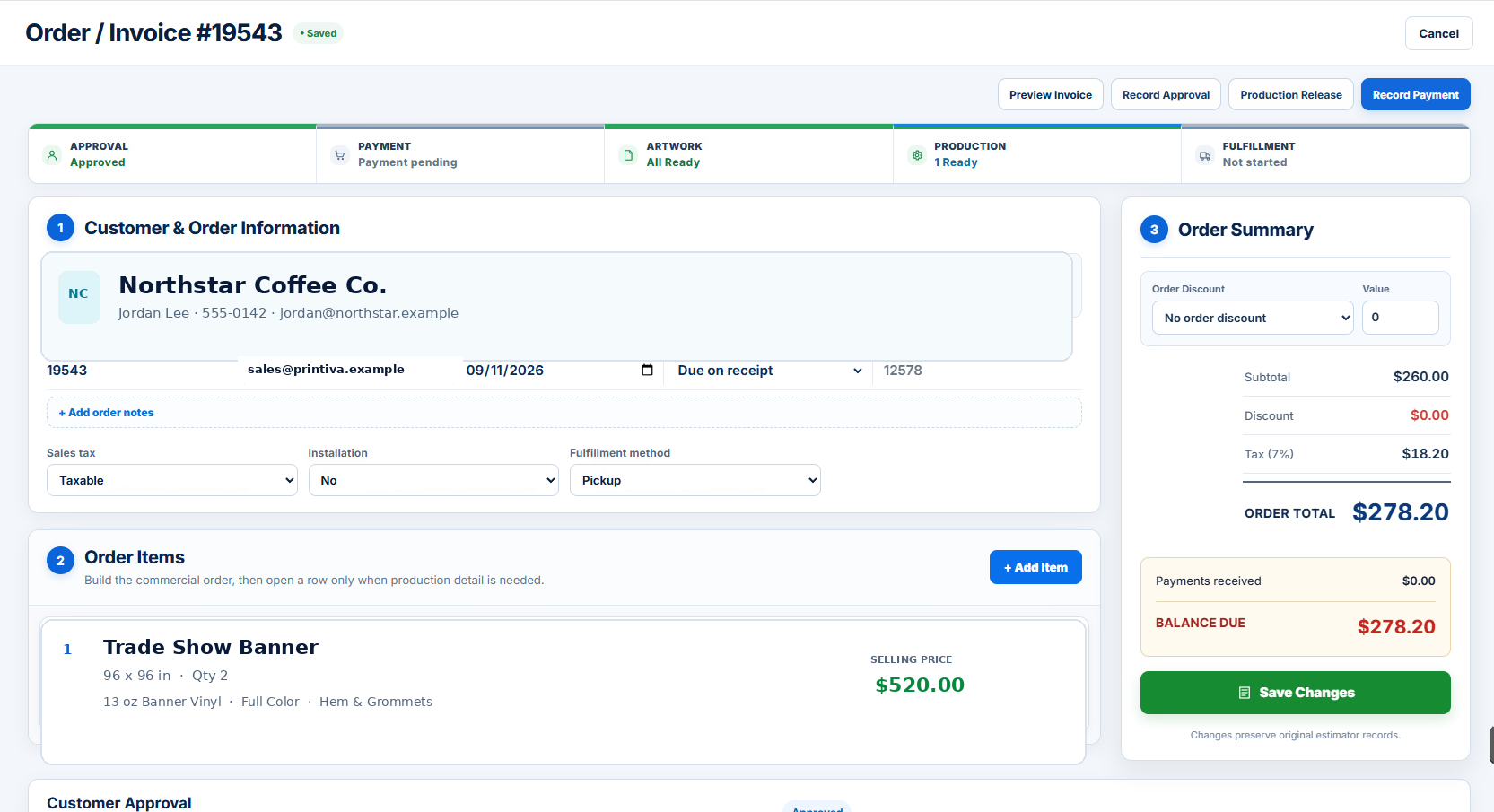Click the Northstar Coffee Co. customer name
The height and width of the screenshot is (812, 1494).
(x=253, y=285)
